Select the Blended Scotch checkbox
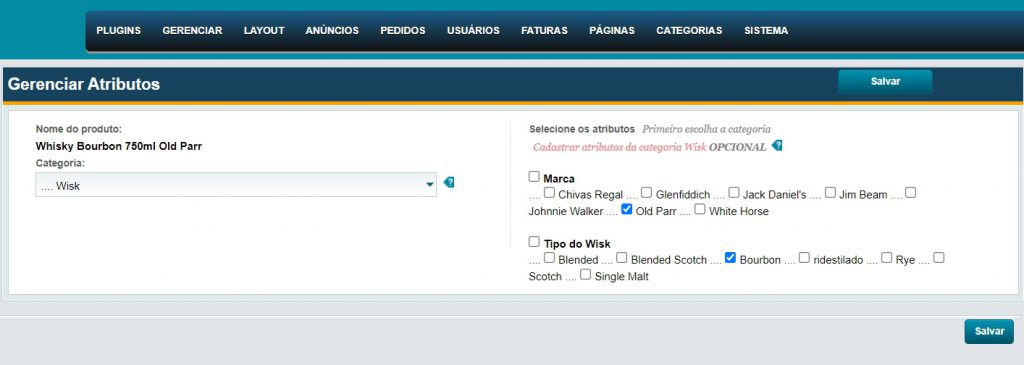This screenshot has width=1024, height=365. (x=622, y=258)
